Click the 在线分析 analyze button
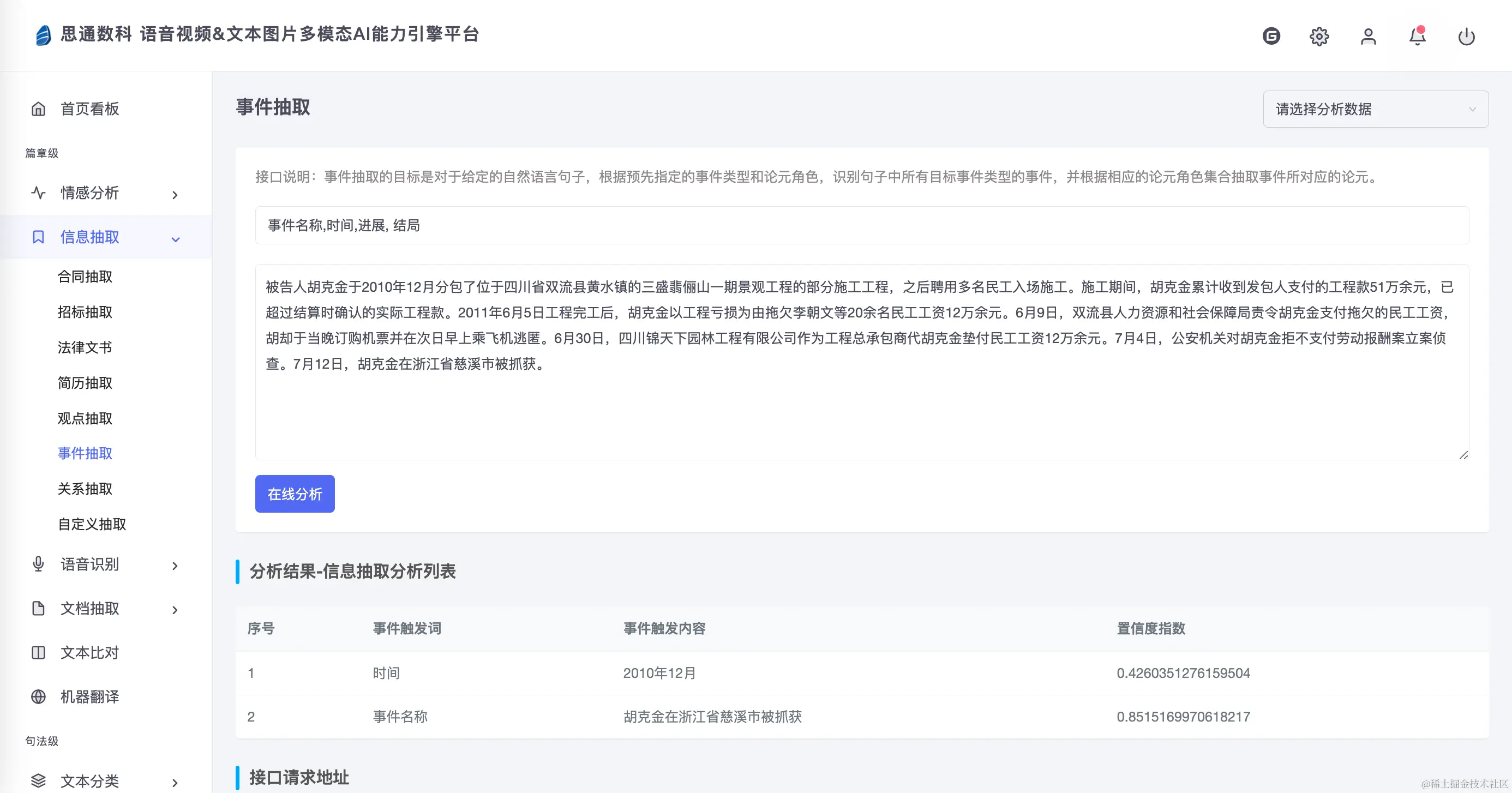The height and width of the screenshot is (793, 1512). [x=295, y=494]
